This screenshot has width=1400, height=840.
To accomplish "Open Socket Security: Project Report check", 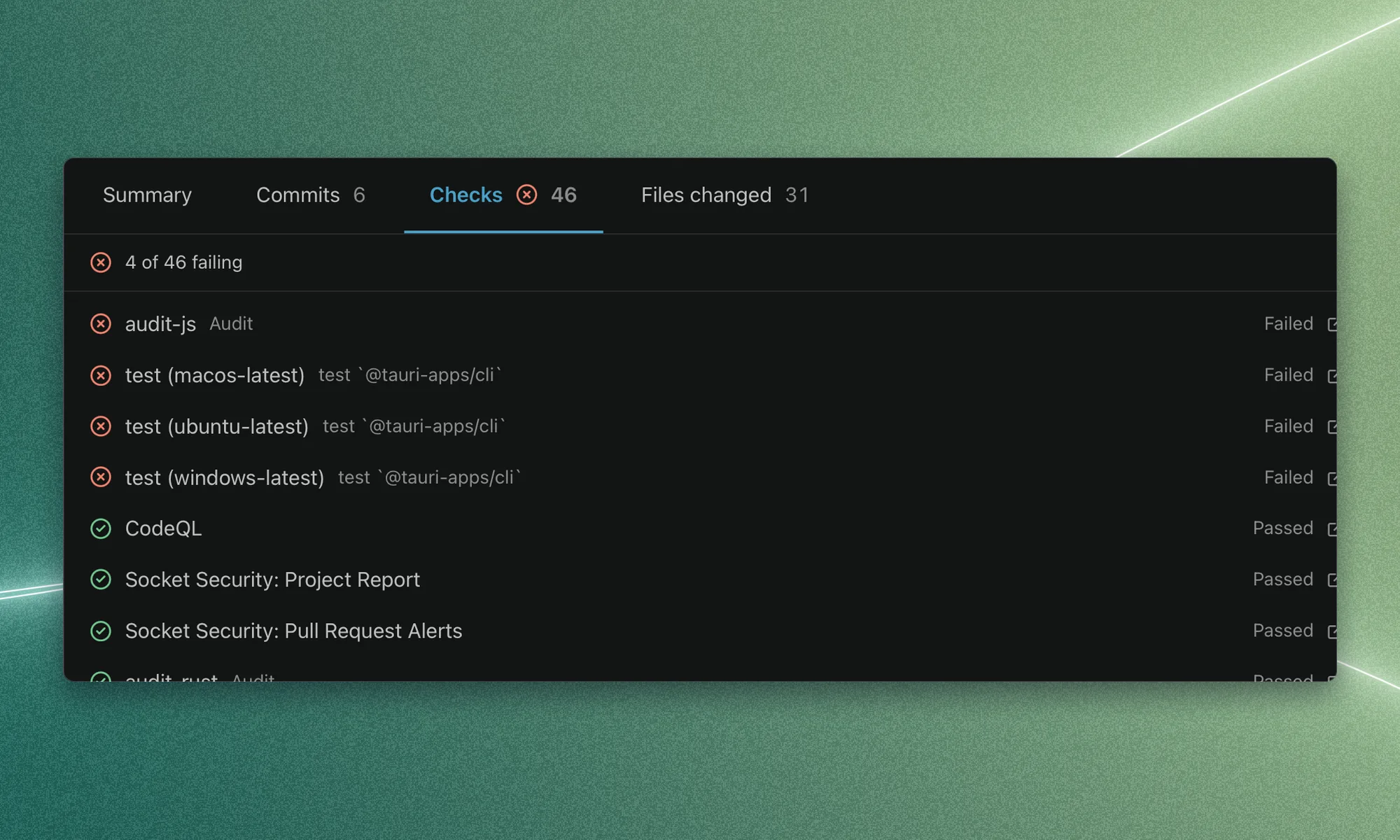I will coord(272,580).
